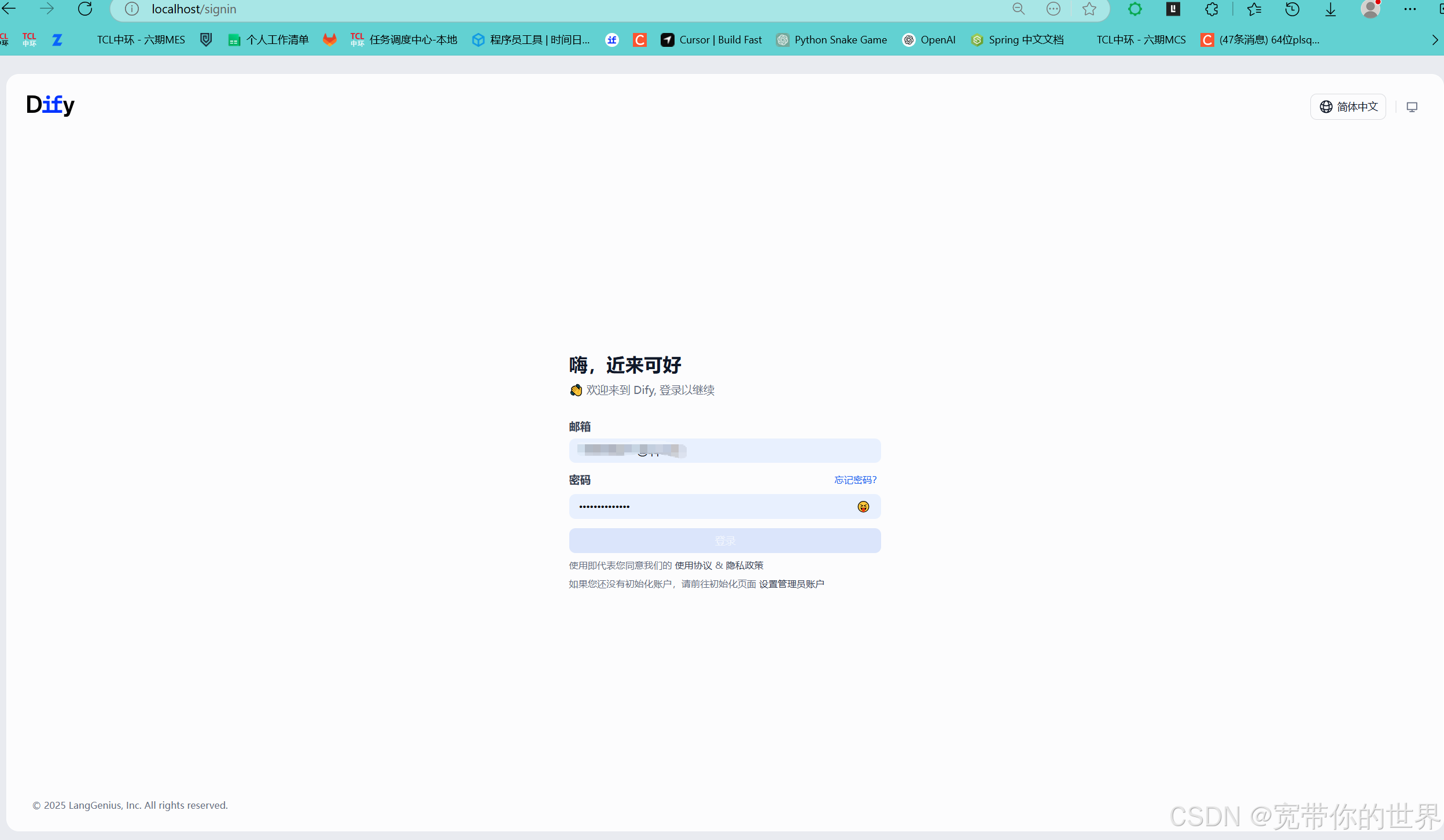Open the 程序员工具 bookmark
The width and height of the screenshot is (1444, 840).
531,40
